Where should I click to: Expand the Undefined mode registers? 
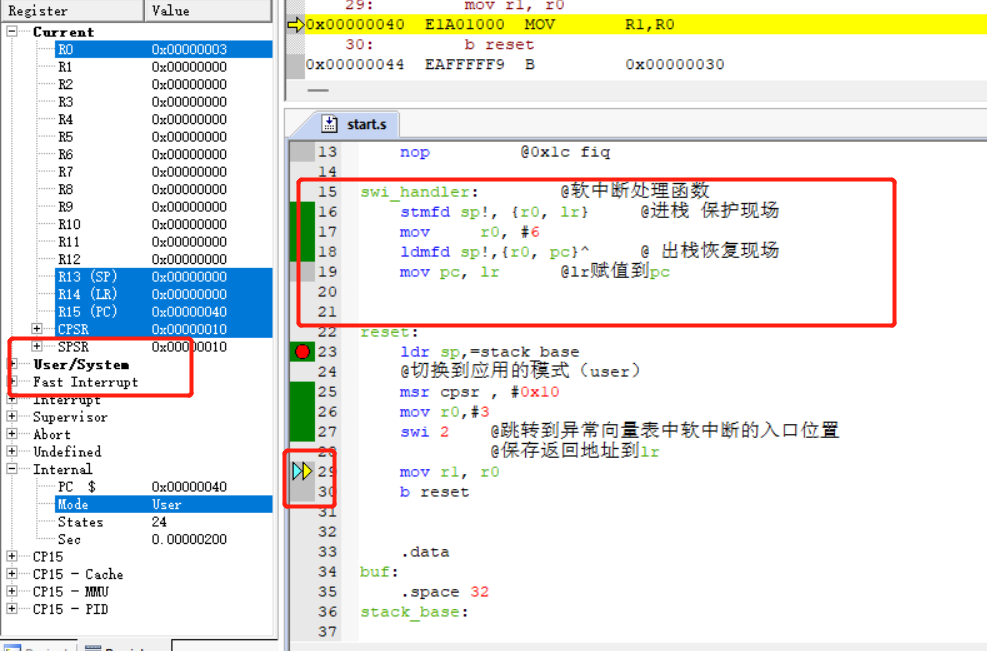click(x=12, y=452)
